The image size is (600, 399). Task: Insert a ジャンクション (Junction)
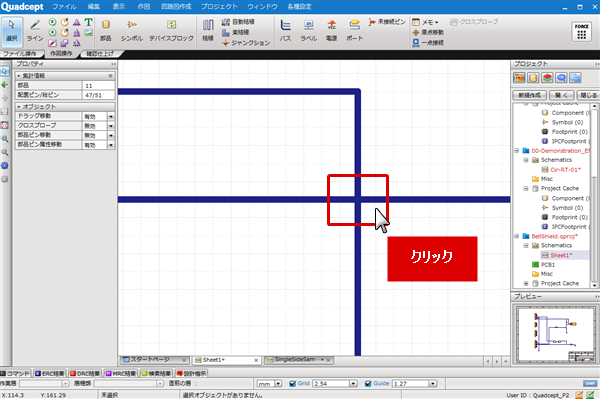coord(246,43)
